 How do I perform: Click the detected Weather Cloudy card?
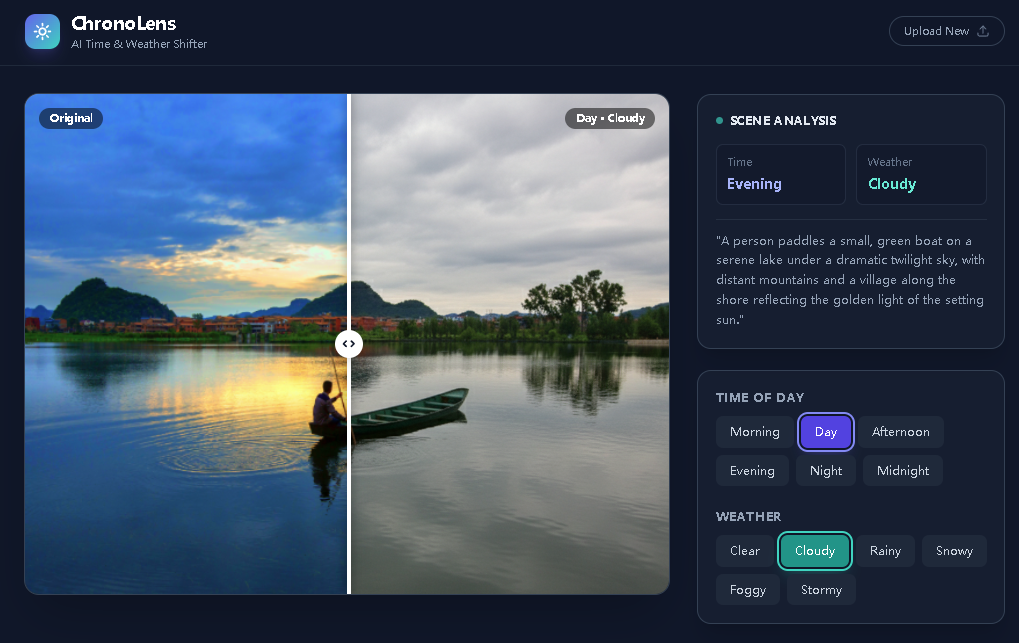(x=921, y=174)
